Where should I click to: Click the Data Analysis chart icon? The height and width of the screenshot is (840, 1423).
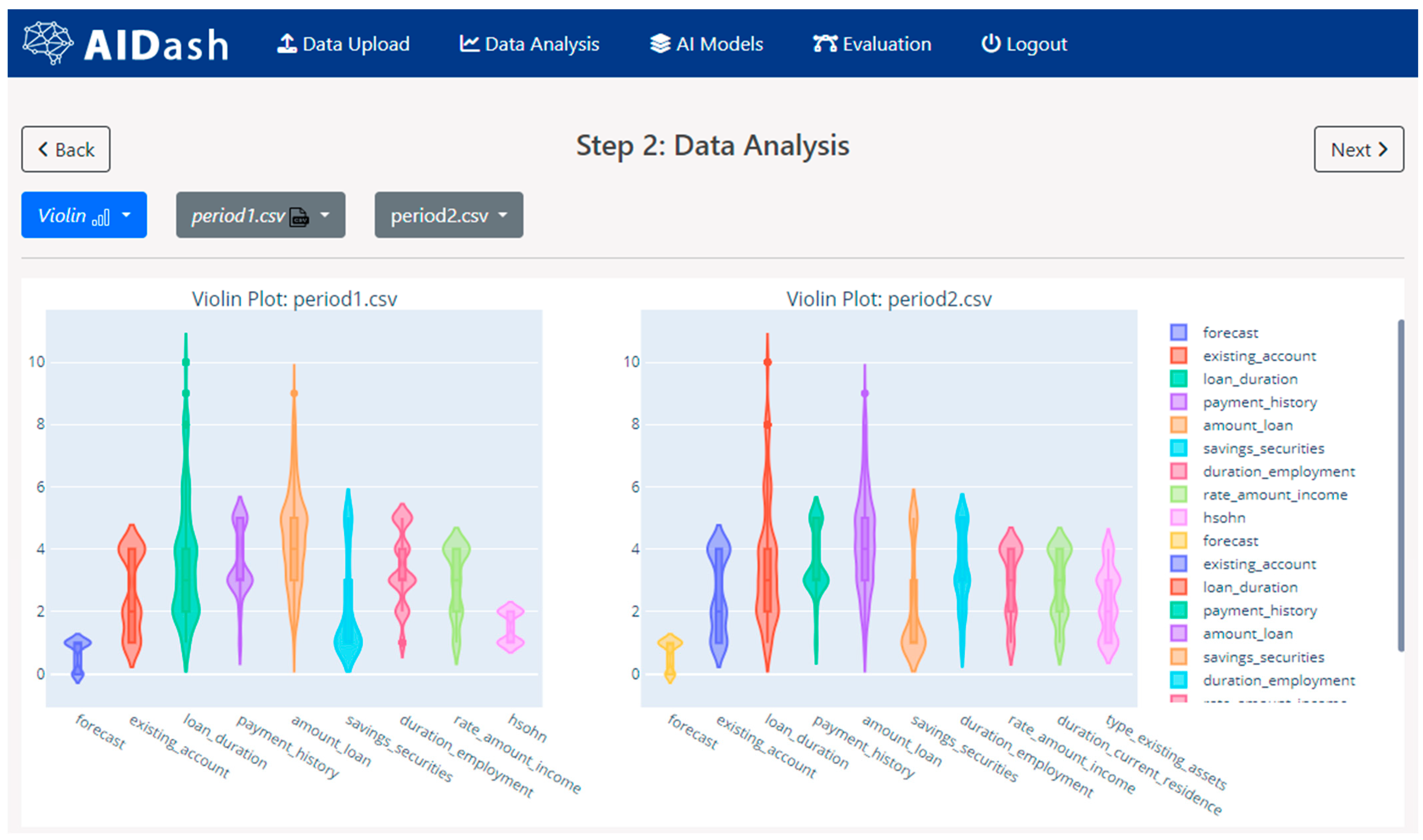click(469, 43)
